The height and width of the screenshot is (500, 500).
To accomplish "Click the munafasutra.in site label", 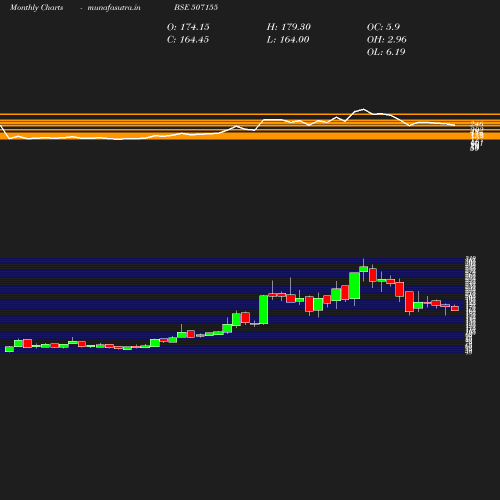I will point(114,7).
